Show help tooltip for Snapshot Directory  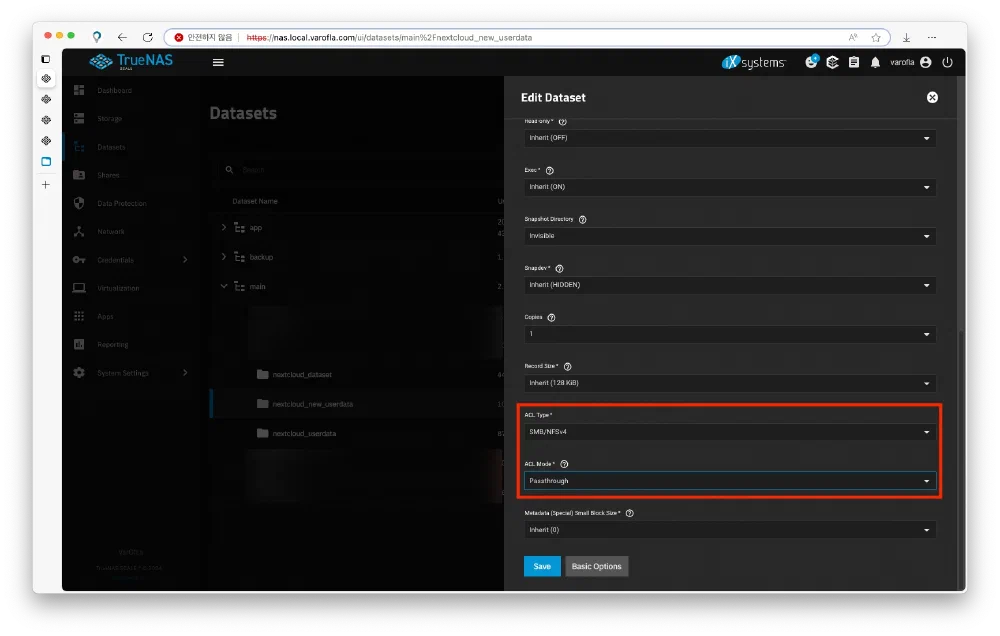pos(582,219)
